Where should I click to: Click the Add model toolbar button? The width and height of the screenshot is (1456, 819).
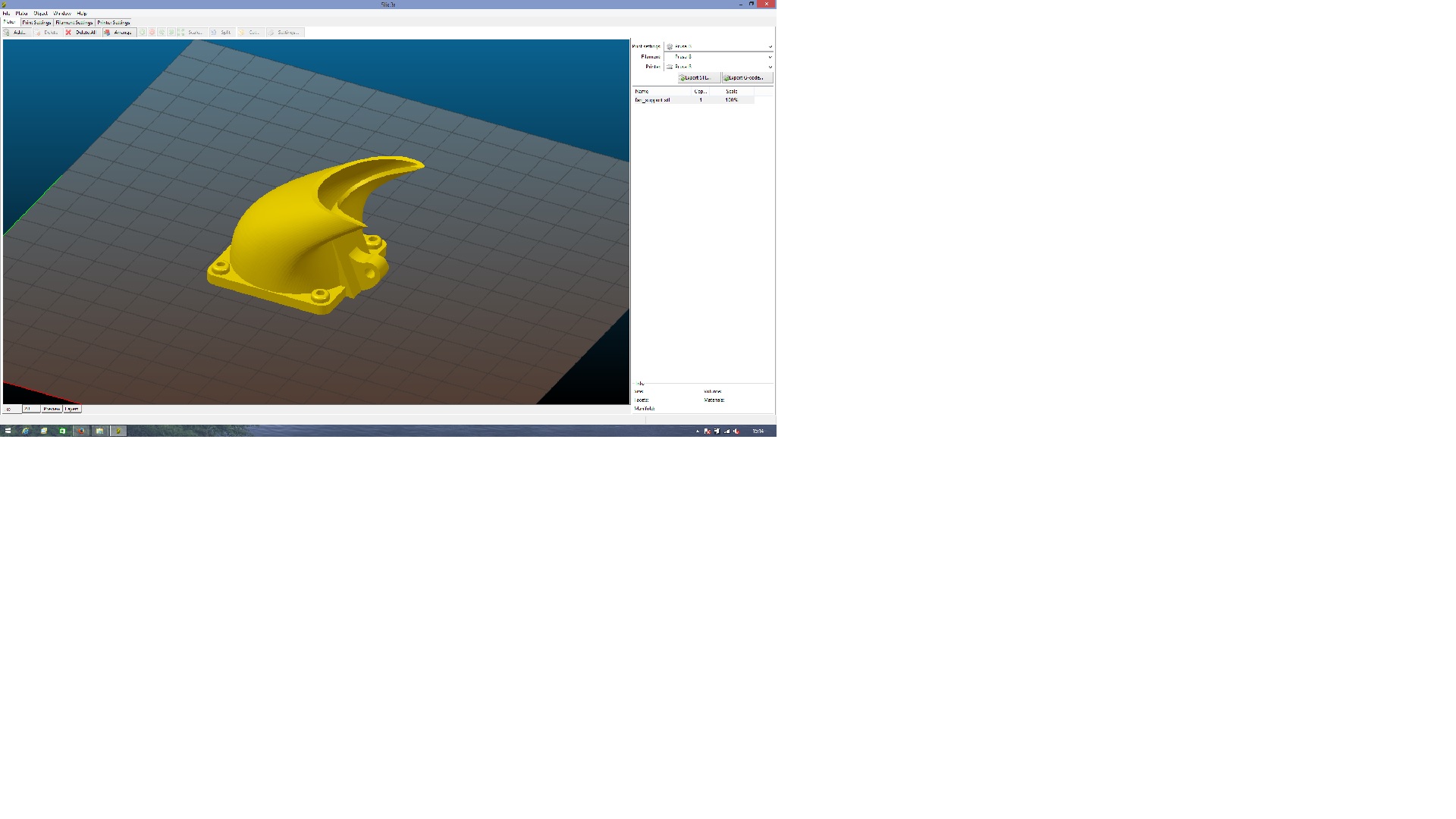click(x=16, y=33)
